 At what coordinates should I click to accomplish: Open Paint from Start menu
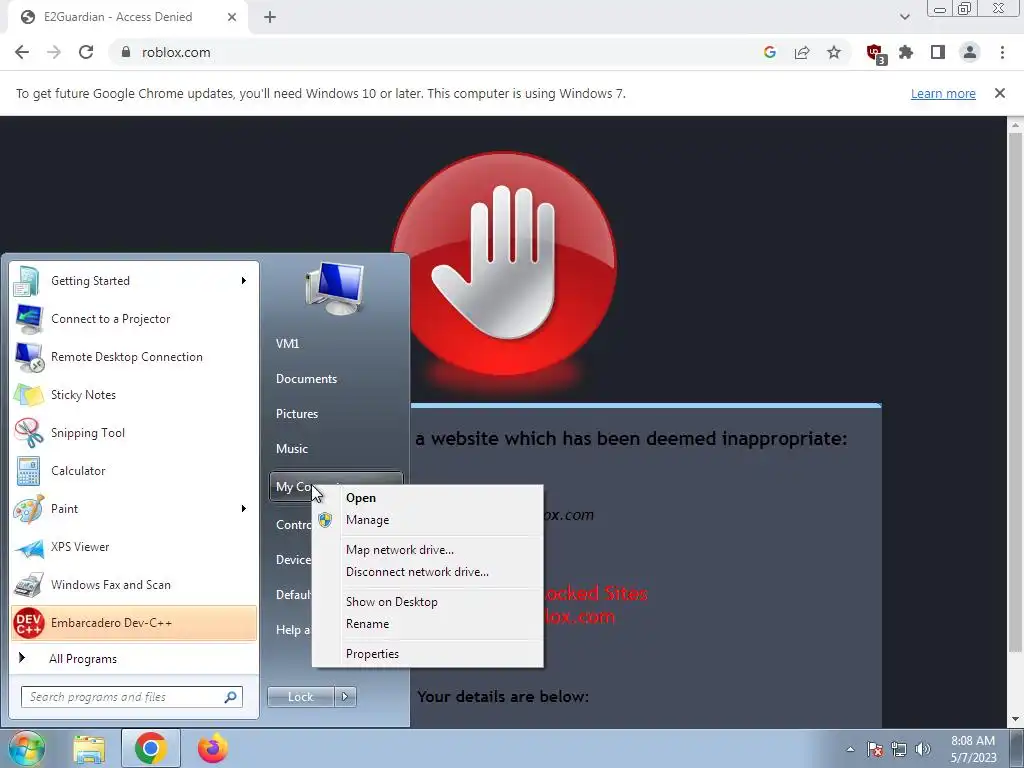coord(134,509)
